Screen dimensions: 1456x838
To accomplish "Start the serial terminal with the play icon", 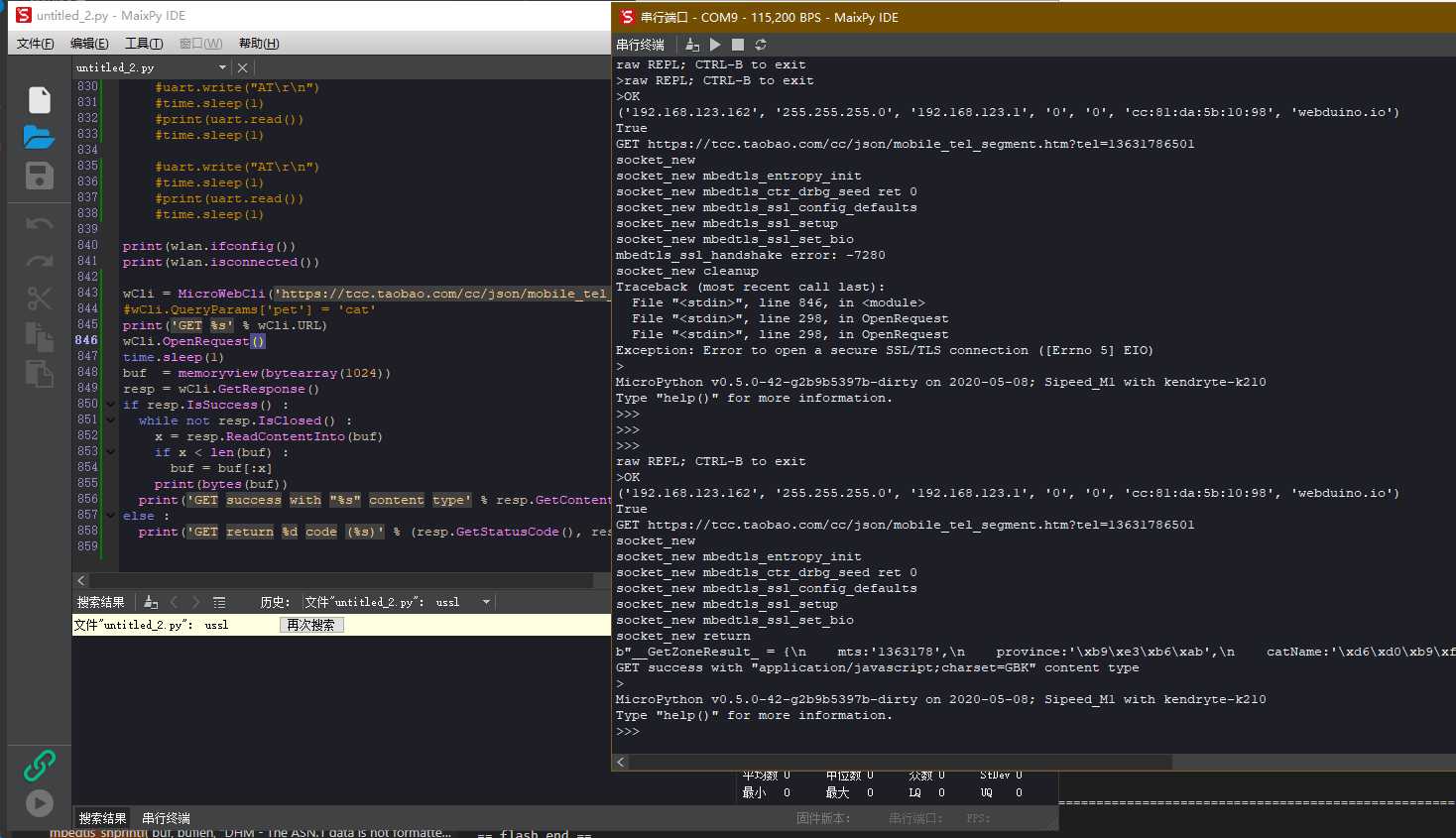I will (715, 45).
